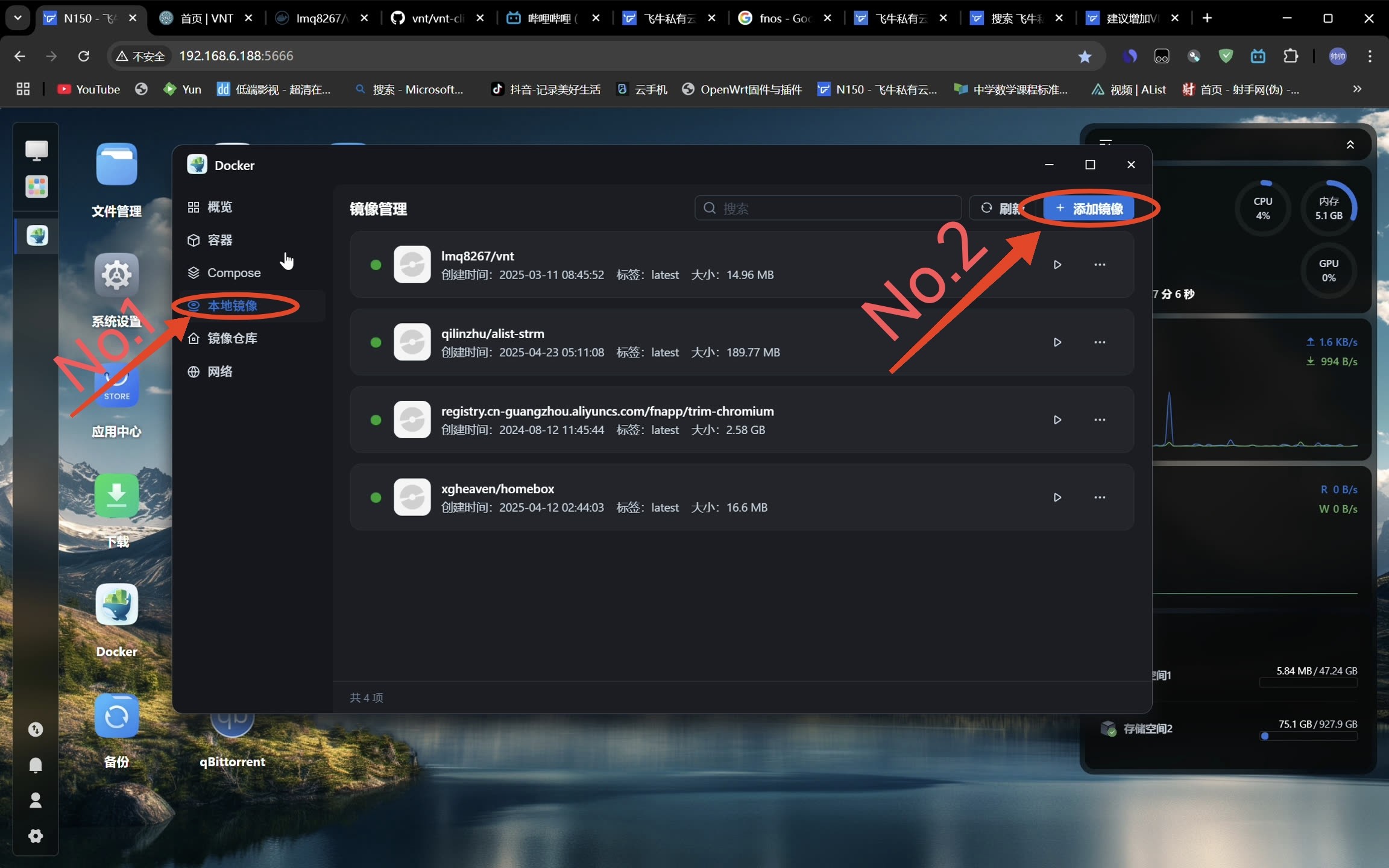
Task: Focus the 搜索 image search field
Action: [x=828, y=209]
